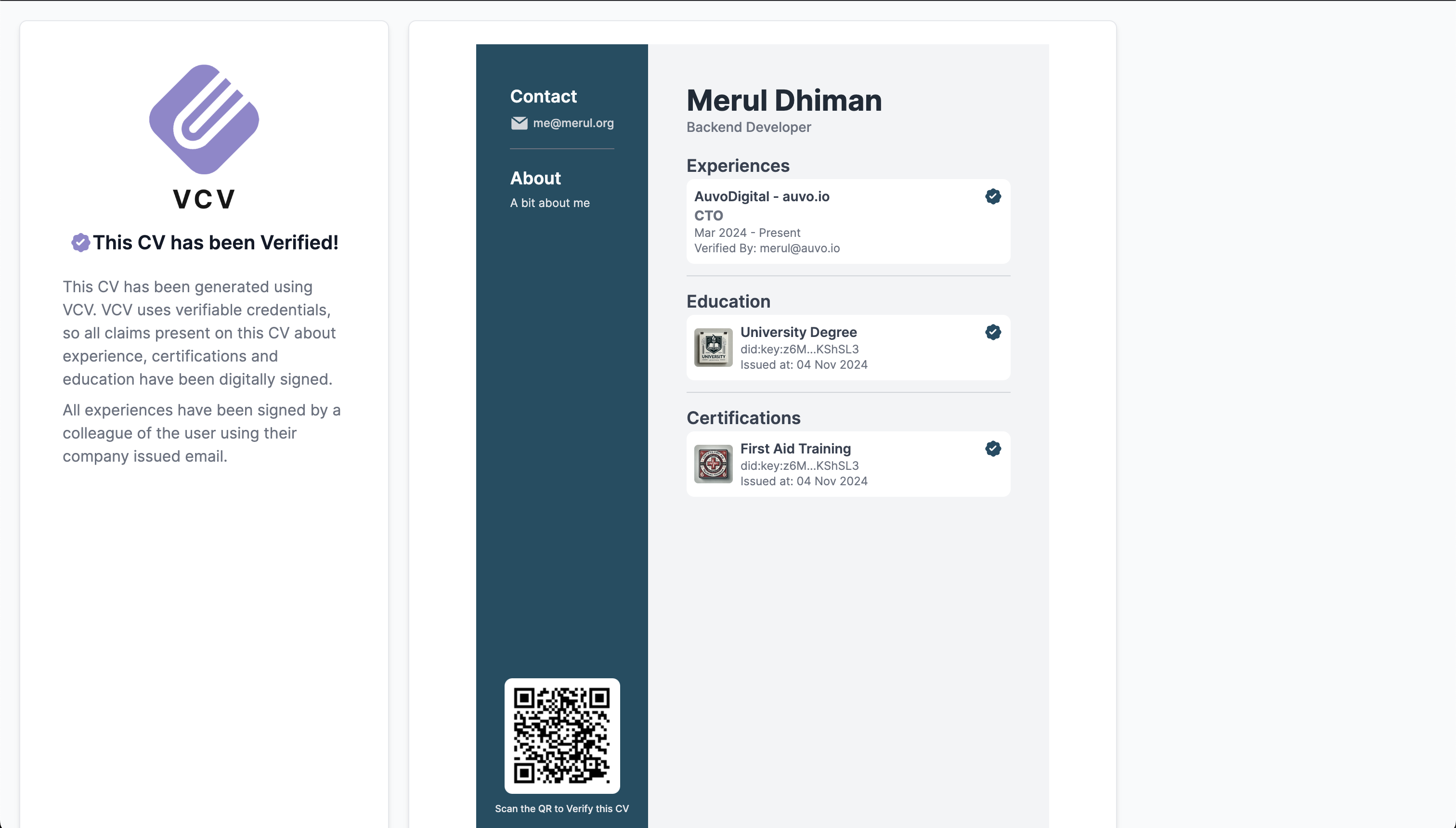The height and width of the screenshot is (828, 1456).
Task: Click the Scan the QR caption
Action: (561, 809)
